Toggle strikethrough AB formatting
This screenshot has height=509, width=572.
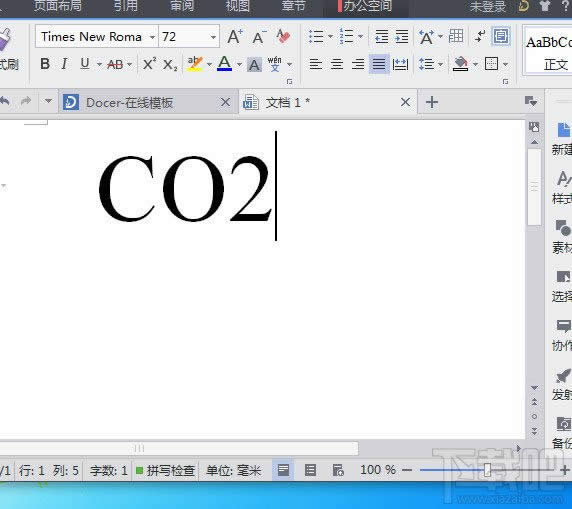(x=115, y=65)
